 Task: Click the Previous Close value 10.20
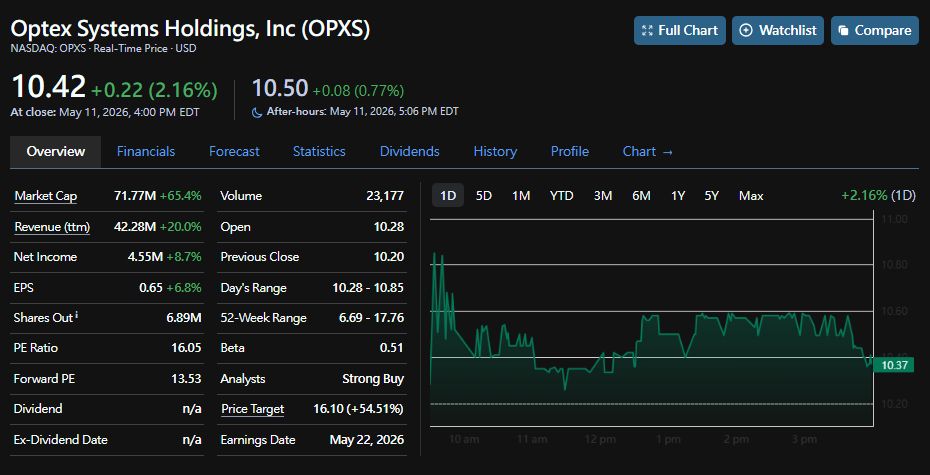click(390, 257)
